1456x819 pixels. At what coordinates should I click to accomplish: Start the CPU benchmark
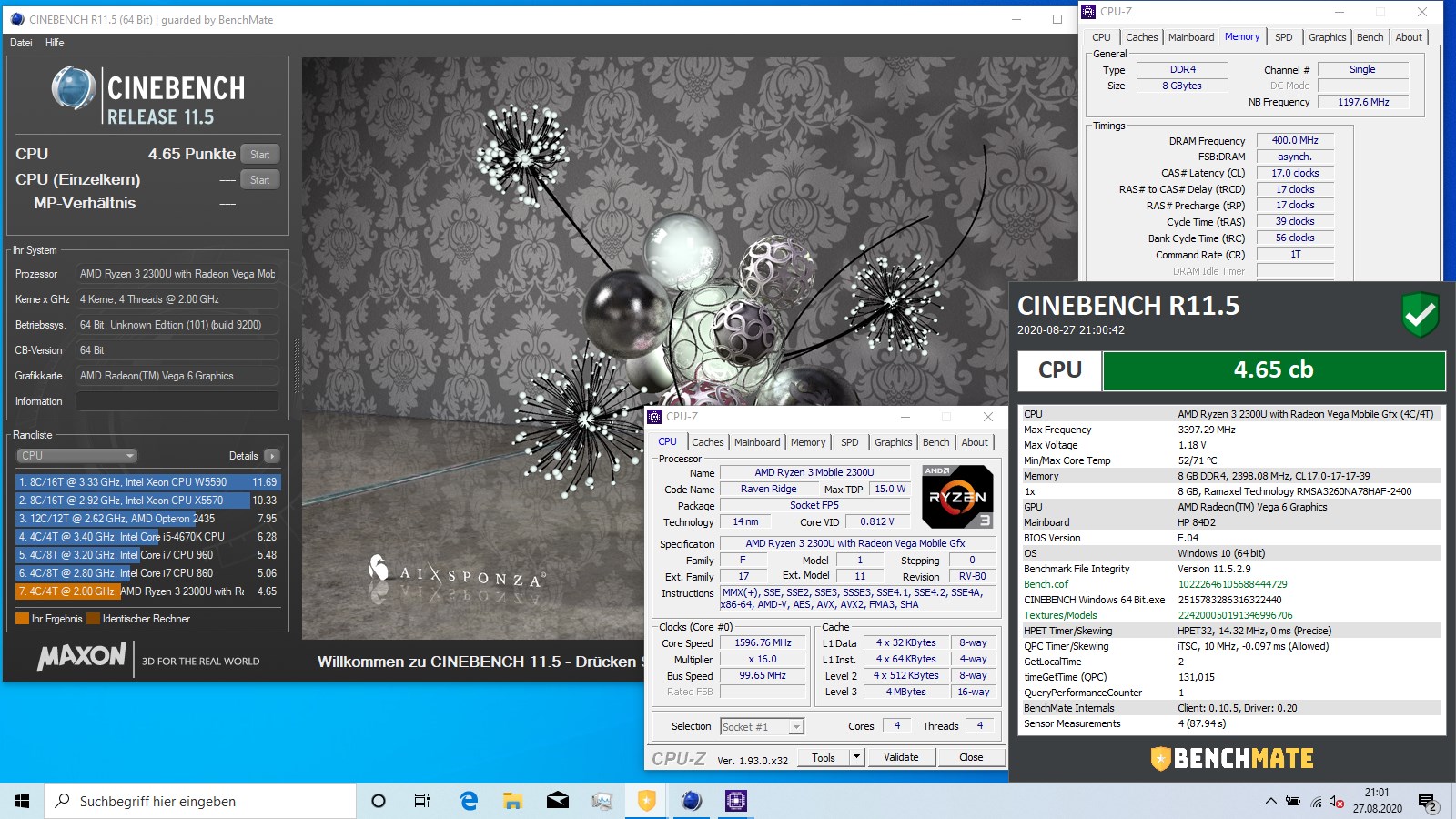(260, 155)
